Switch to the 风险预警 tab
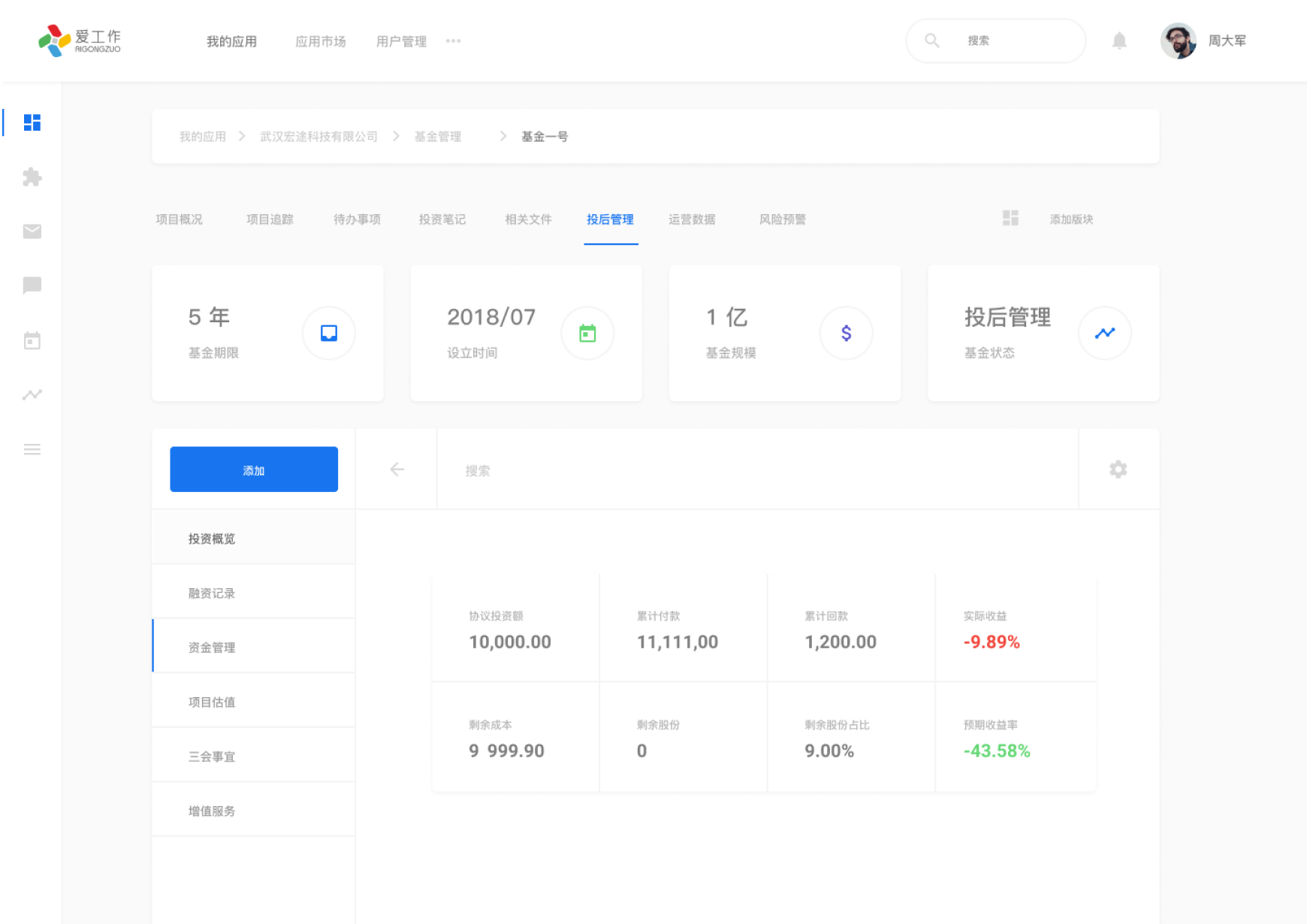This screenshot has width=1307, height=924. point(782,219)
